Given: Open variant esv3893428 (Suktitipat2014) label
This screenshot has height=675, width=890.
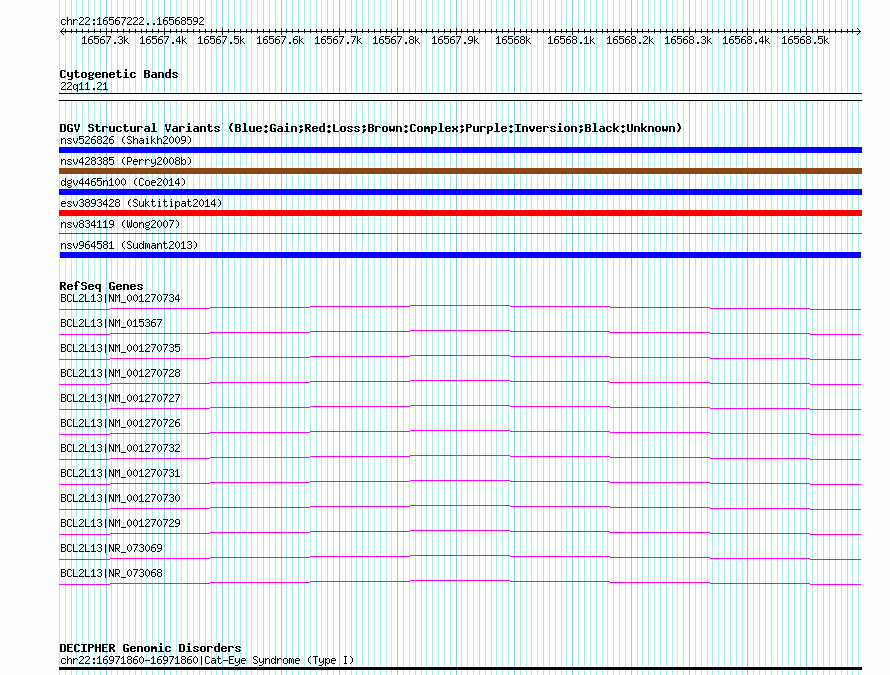Looking at the screenshot, I should point(141,203).
